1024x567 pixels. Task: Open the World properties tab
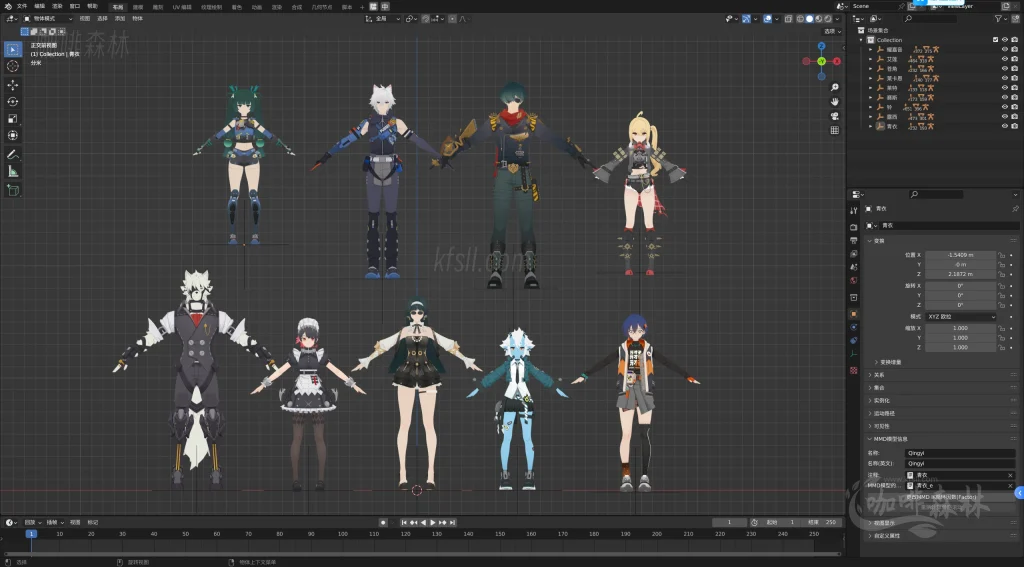tap(854, 280)
